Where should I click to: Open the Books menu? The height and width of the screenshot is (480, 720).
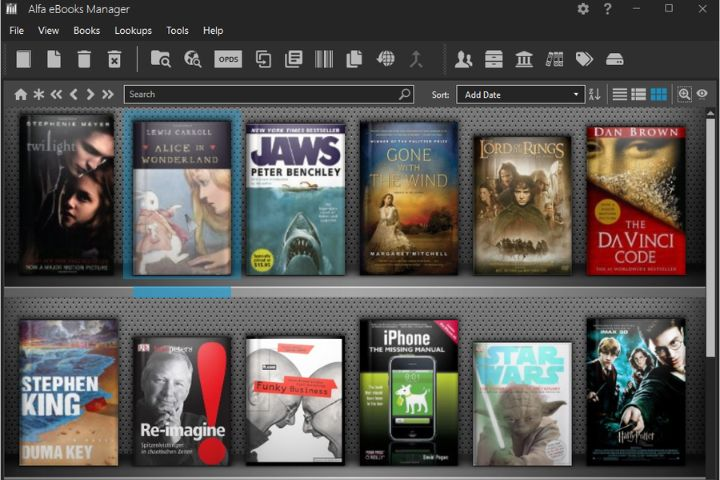tap(86, 30)
